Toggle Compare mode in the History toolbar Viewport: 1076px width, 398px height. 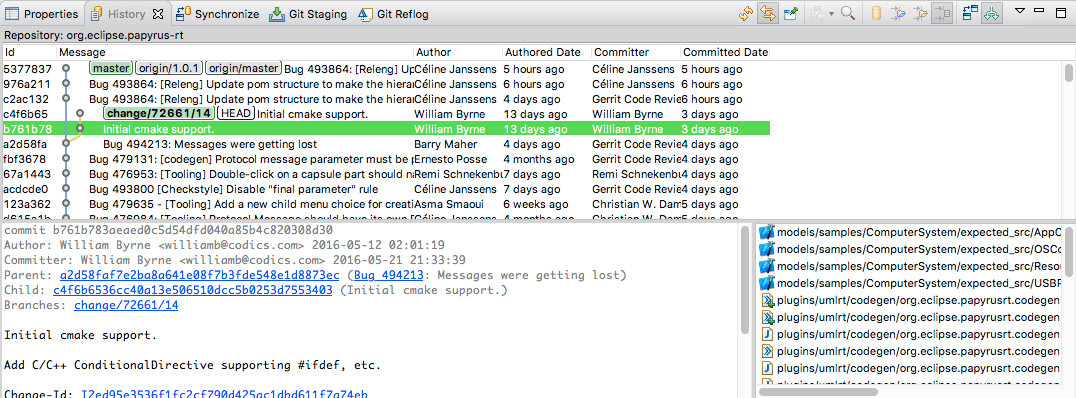tap(970, 13)
